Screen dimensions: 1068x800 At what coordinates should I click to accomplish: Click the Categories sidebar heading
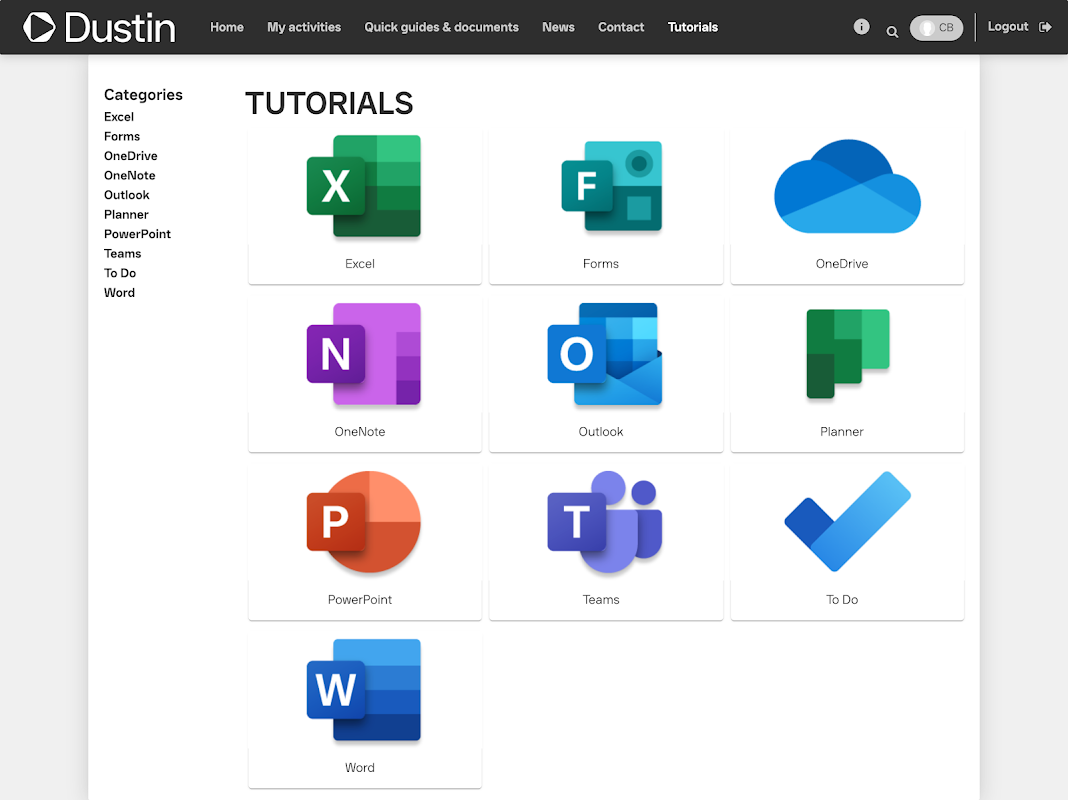pyautogui.click(x=143, y=95)
